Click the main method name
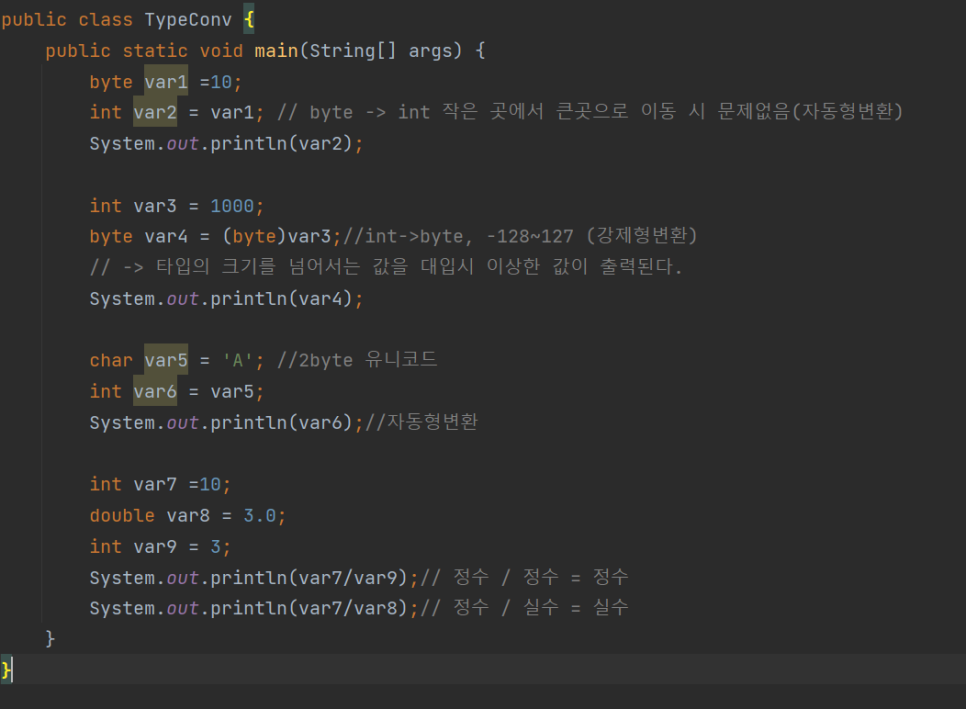The image size is (966, 709). pos(276,51)
